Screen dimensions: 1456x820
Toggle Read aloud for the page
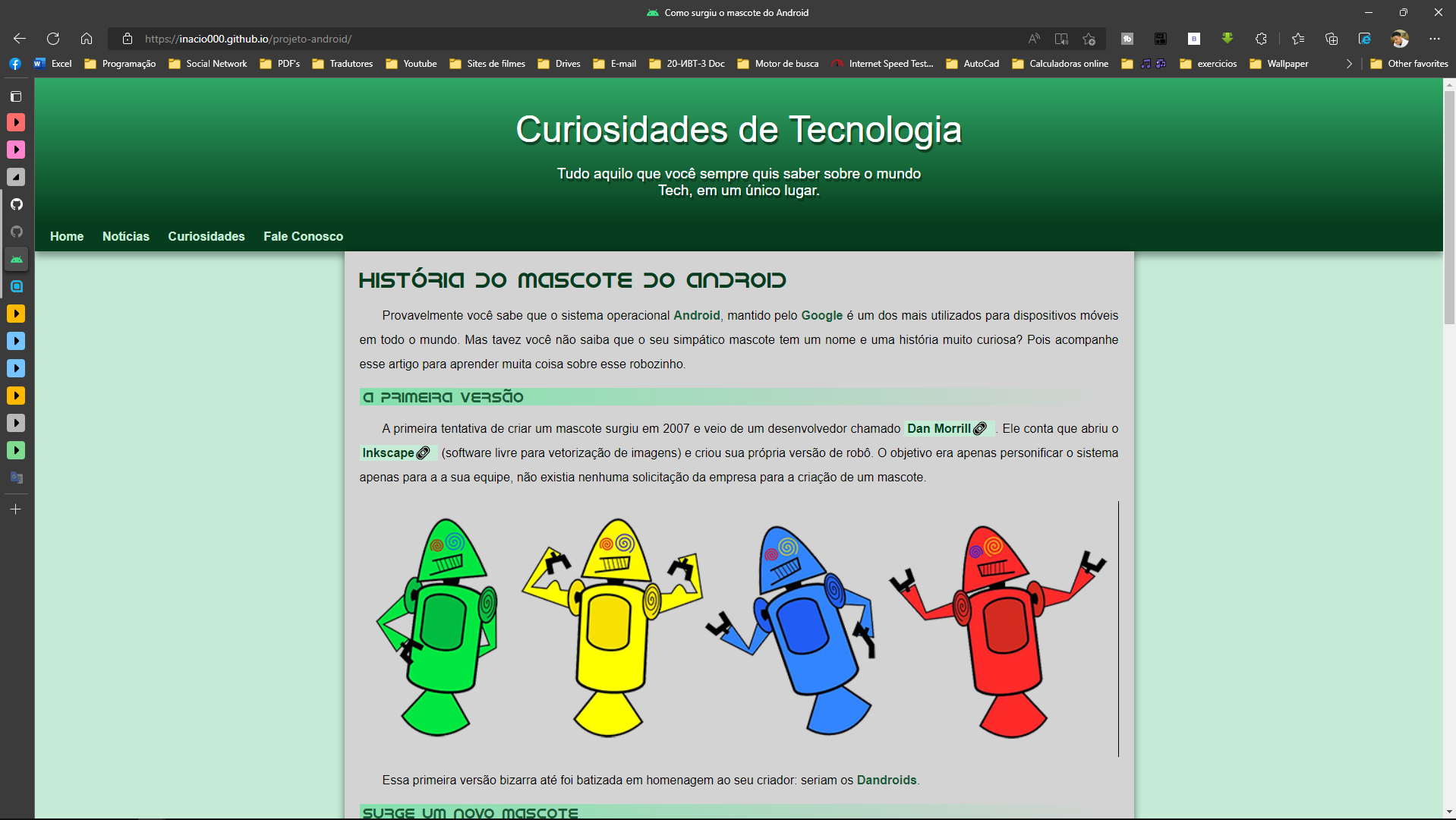[1033, 39]
